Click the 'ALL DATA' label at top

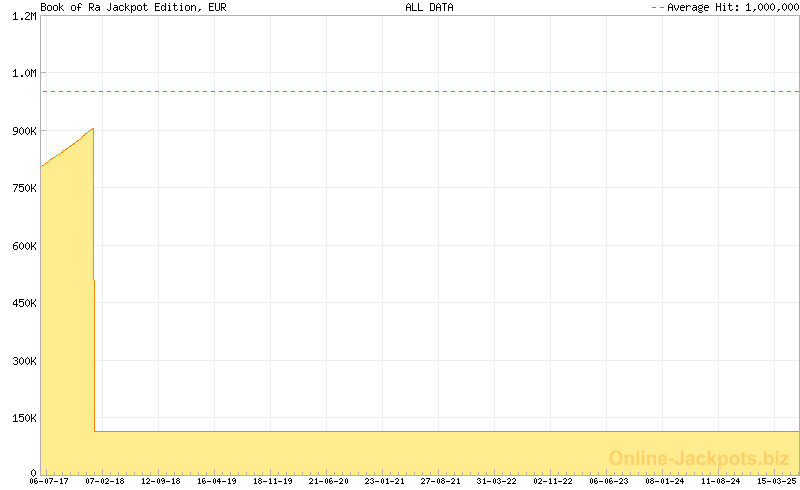[429, 7]
